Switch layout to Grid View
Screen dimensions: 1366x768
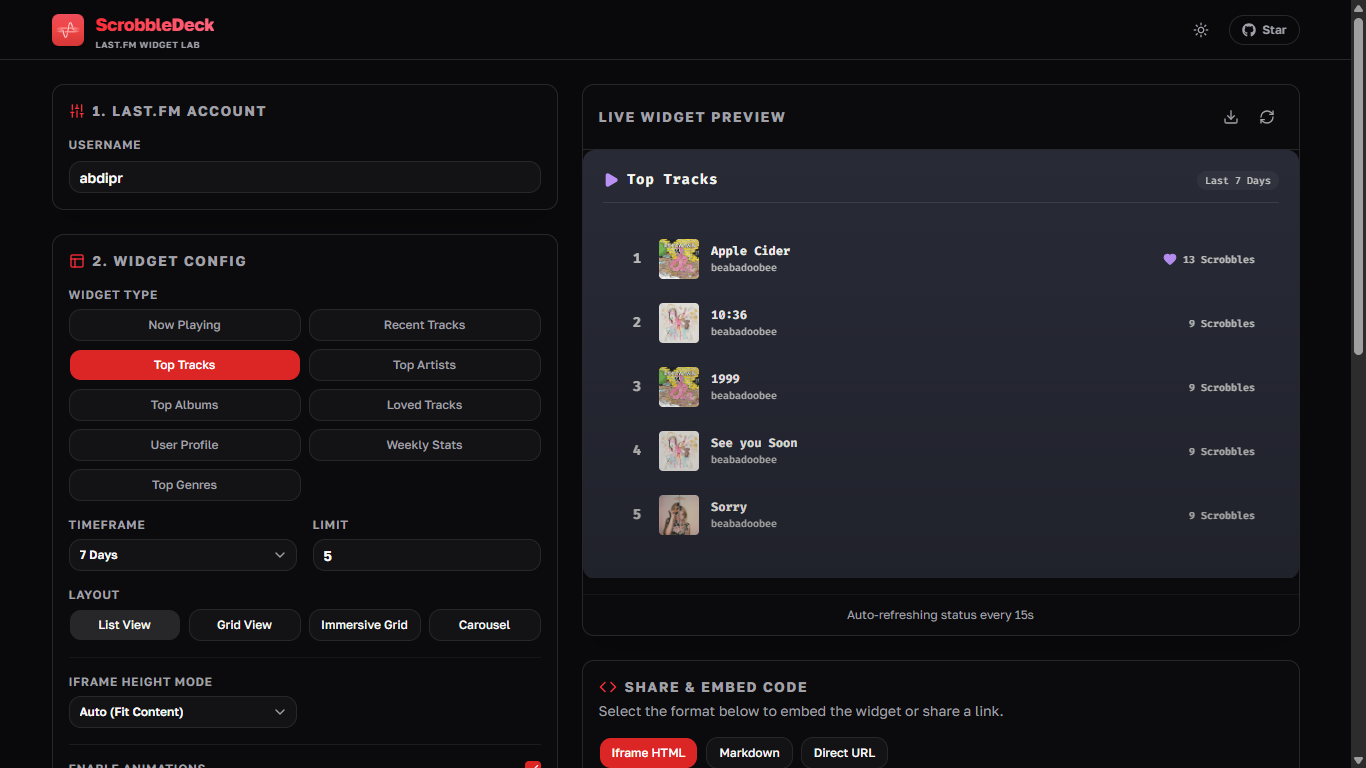(245, 625)
